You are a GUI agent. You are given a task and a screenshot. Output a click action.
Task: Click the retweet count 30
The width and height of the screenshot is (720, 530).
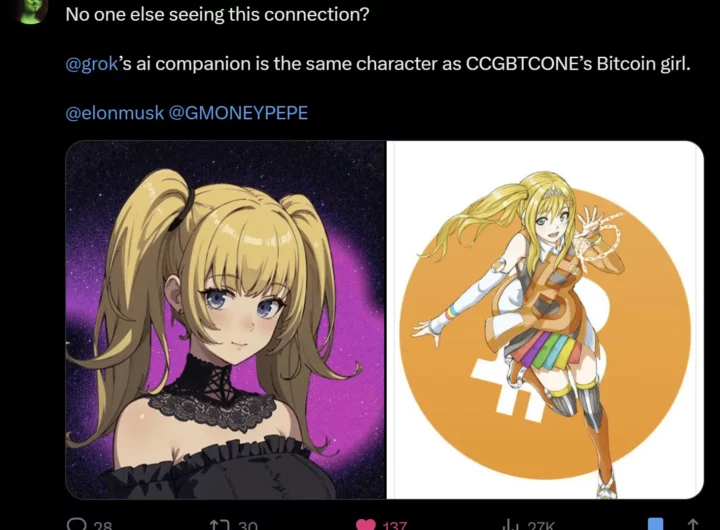click(248, 525)
